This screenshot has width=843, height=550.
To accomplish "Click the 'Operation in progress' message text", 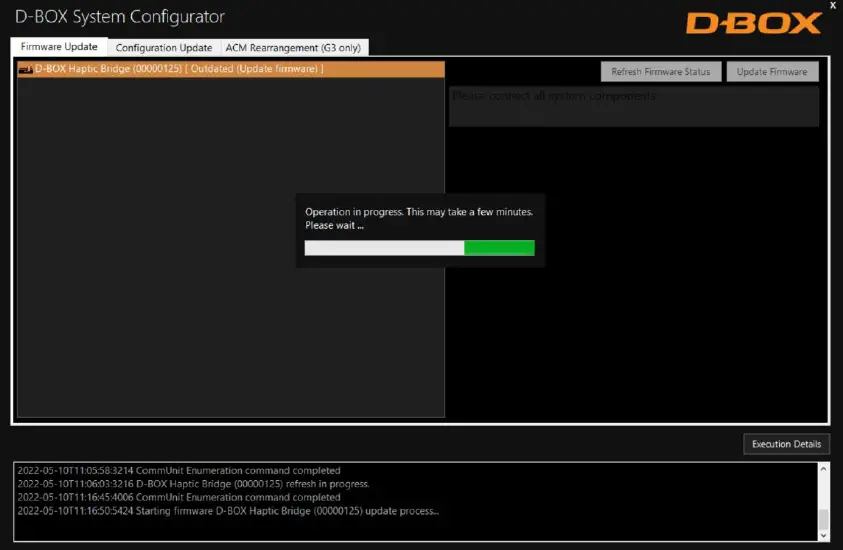I will point(419,218).
